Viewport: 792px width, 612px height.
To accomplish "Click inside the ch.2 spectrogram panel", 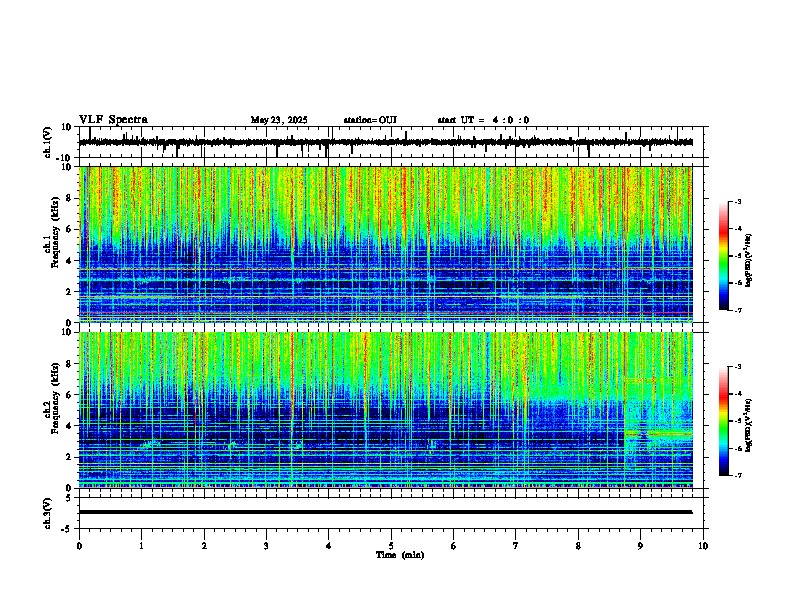I will coord(386,410).
